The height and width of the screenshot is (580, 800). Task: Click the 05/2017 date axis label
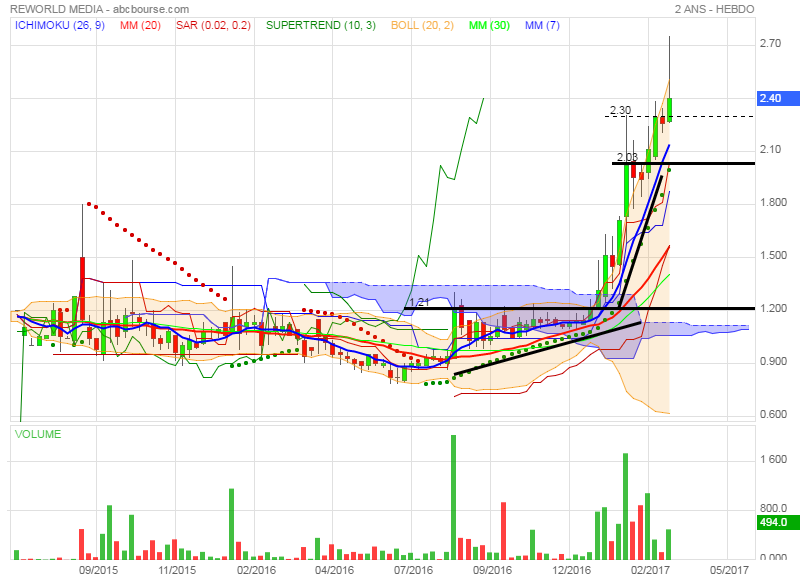coord(729,570)
